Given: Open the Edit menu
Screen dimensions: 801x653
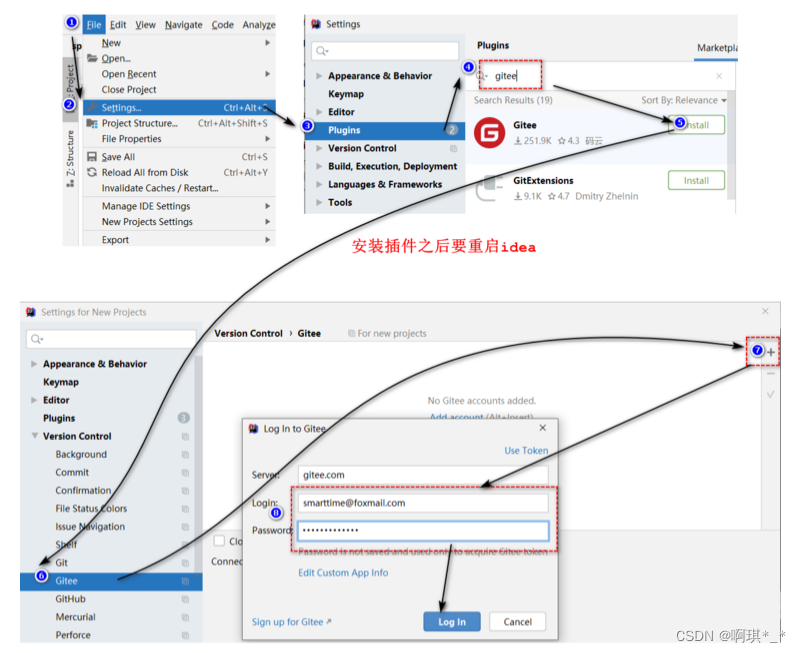Looking at the screenshot, I should pos(118,25).
